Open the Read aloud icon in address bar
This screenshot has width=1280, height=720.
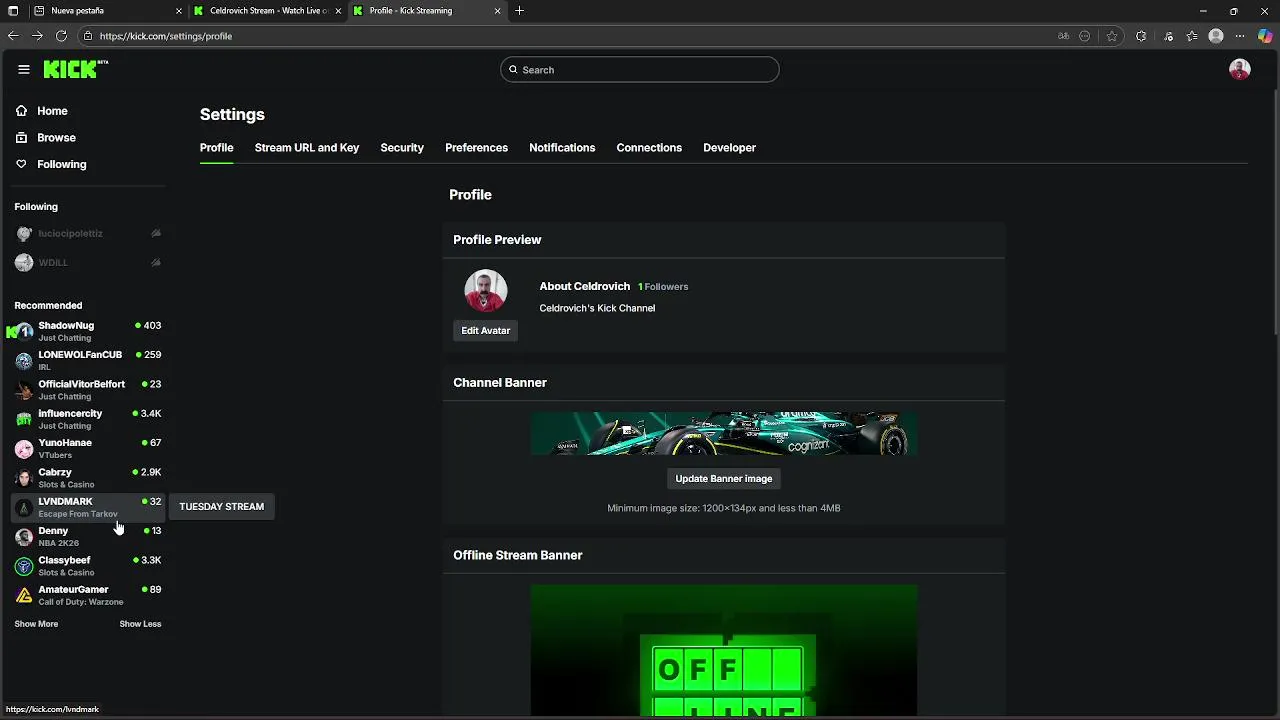(x=1063, y=36)
